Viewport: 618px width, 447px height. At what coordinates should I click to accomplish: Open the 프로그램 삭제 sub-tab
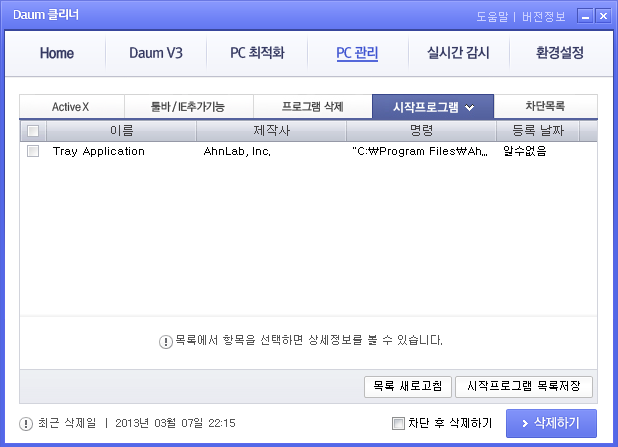click(x=313, y=106)
